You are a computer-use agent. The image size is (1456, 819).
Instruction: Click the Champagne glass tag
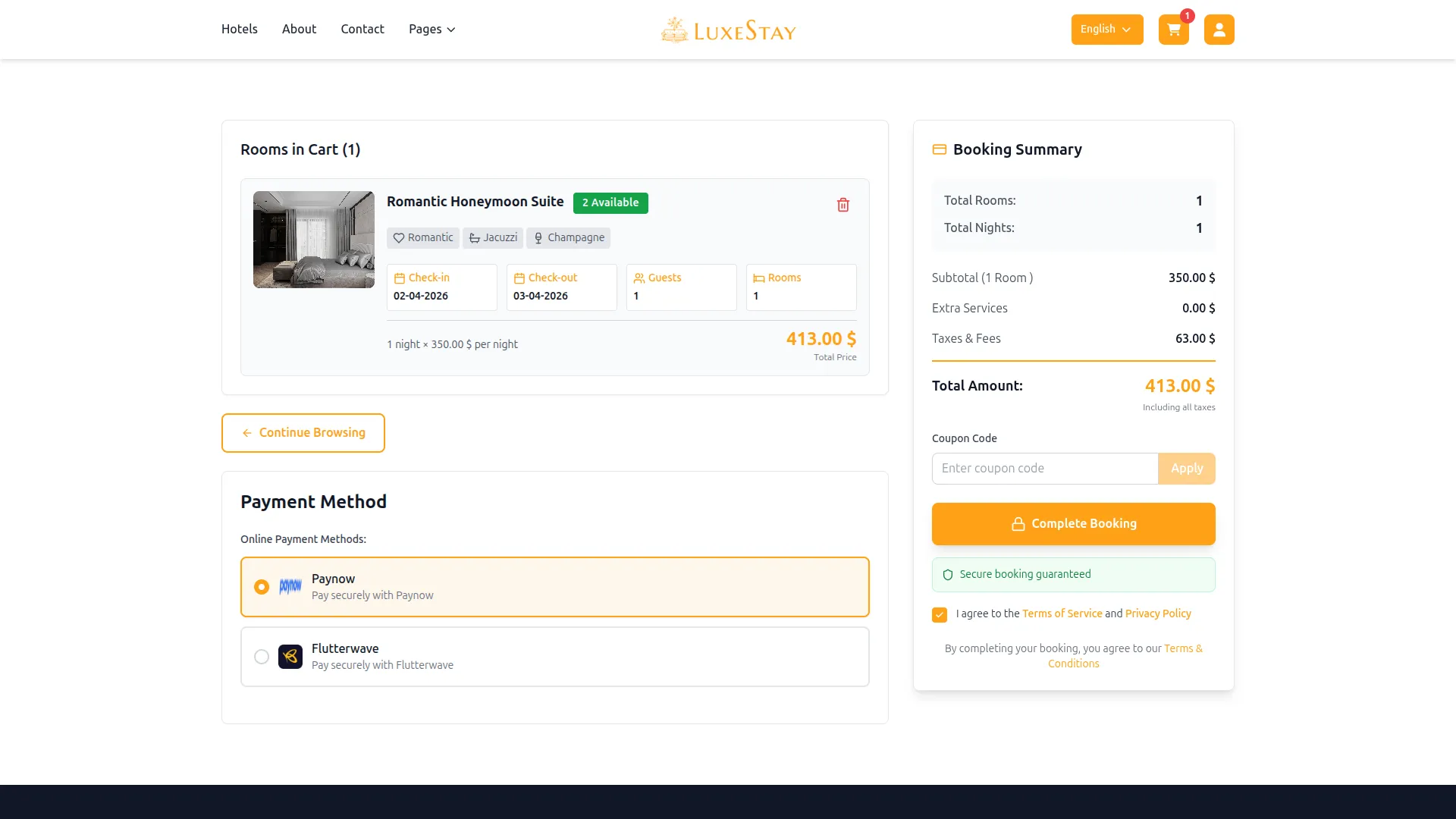tap(569, 238)
